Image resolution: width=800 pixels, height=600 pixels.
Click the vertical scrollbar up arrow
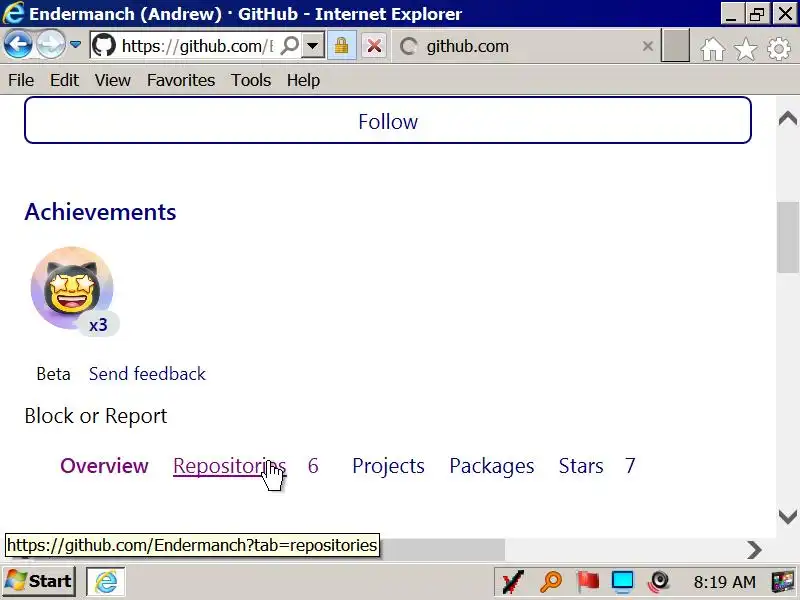click(x=788, y=118)
